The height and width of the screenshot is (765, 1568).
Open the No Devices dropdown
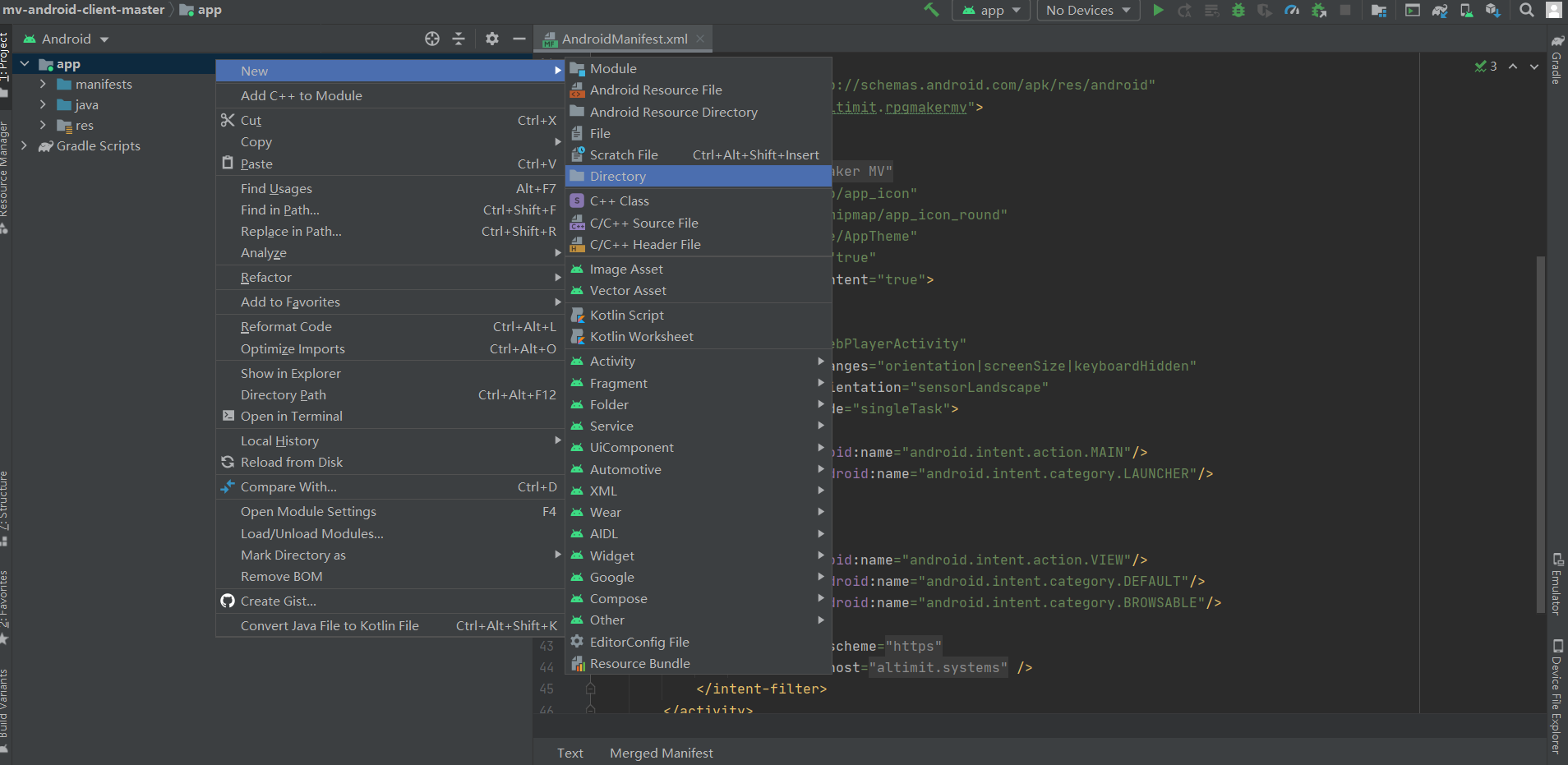(x=1088, y=10)
